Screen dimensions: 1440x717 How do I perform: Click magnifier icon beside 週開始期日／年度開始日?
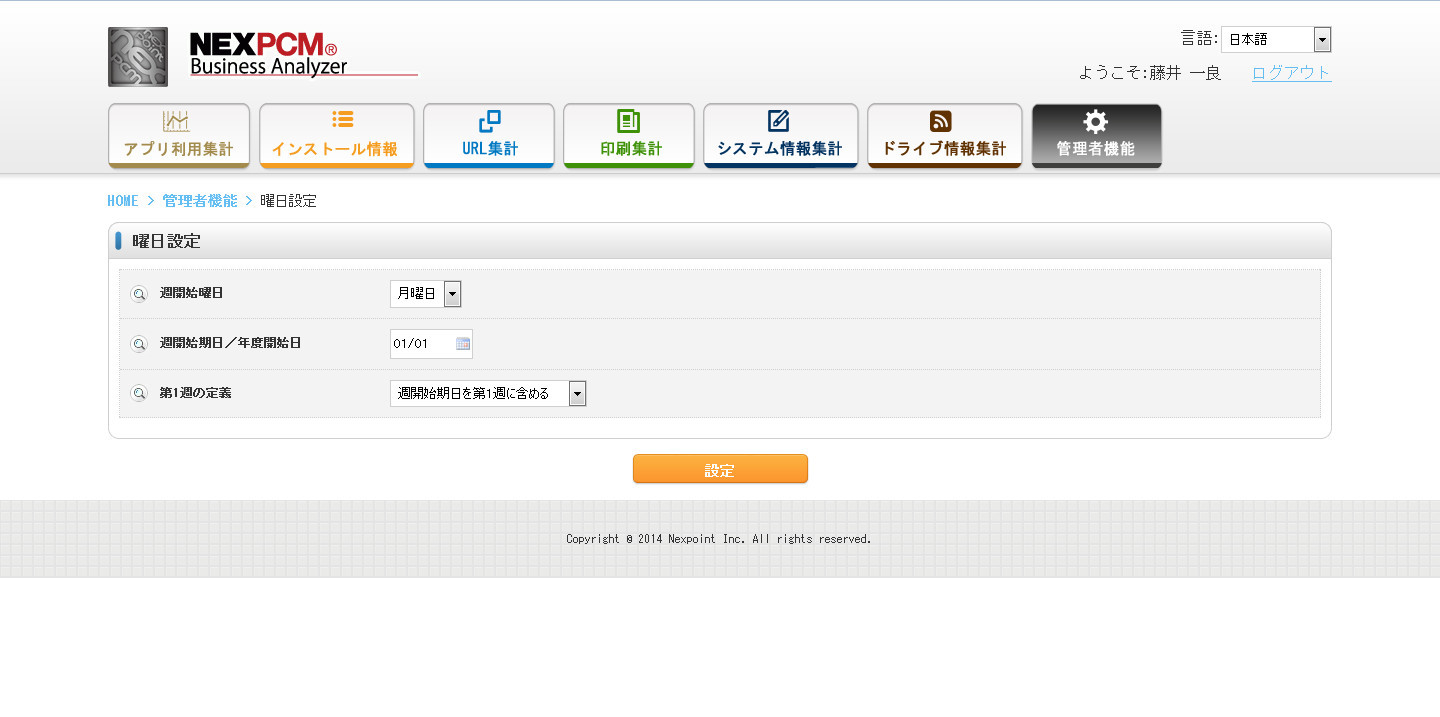(139, 344)
